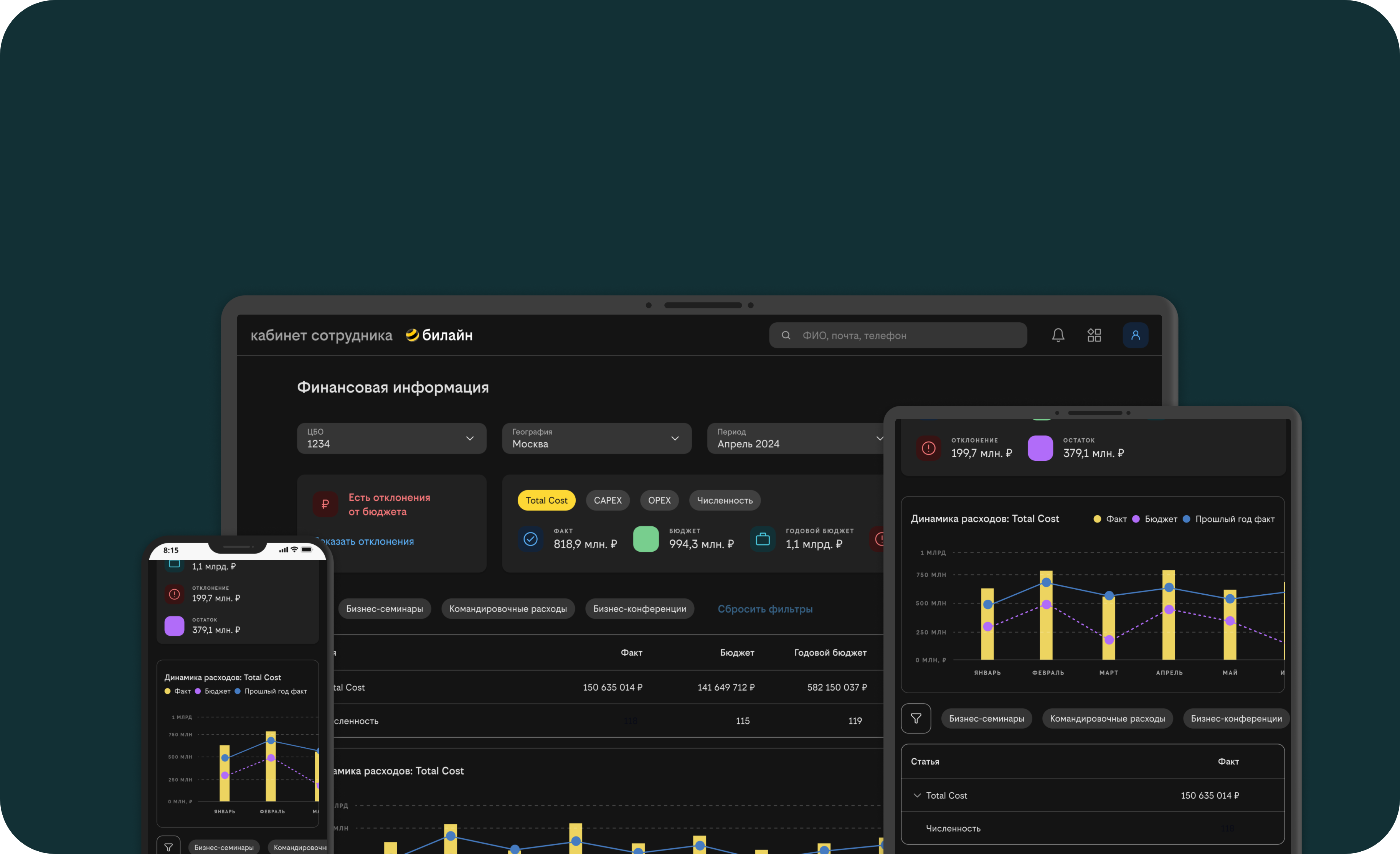The image size is (1400, 854).
Task: Open the filter icon on phone
Action: pyautogui.click(x=168, y=847)
